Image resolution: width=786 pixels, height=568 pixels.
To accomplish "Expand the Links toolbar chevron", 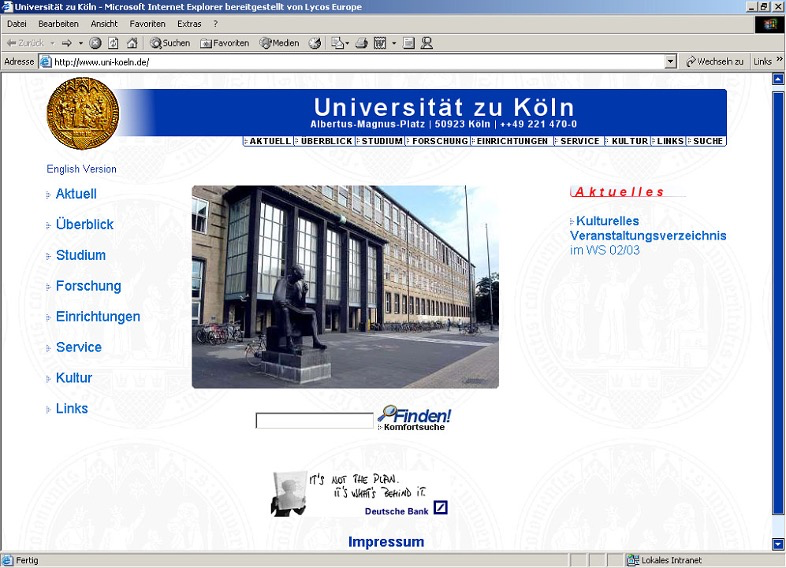I will click(x=779, y=59).
